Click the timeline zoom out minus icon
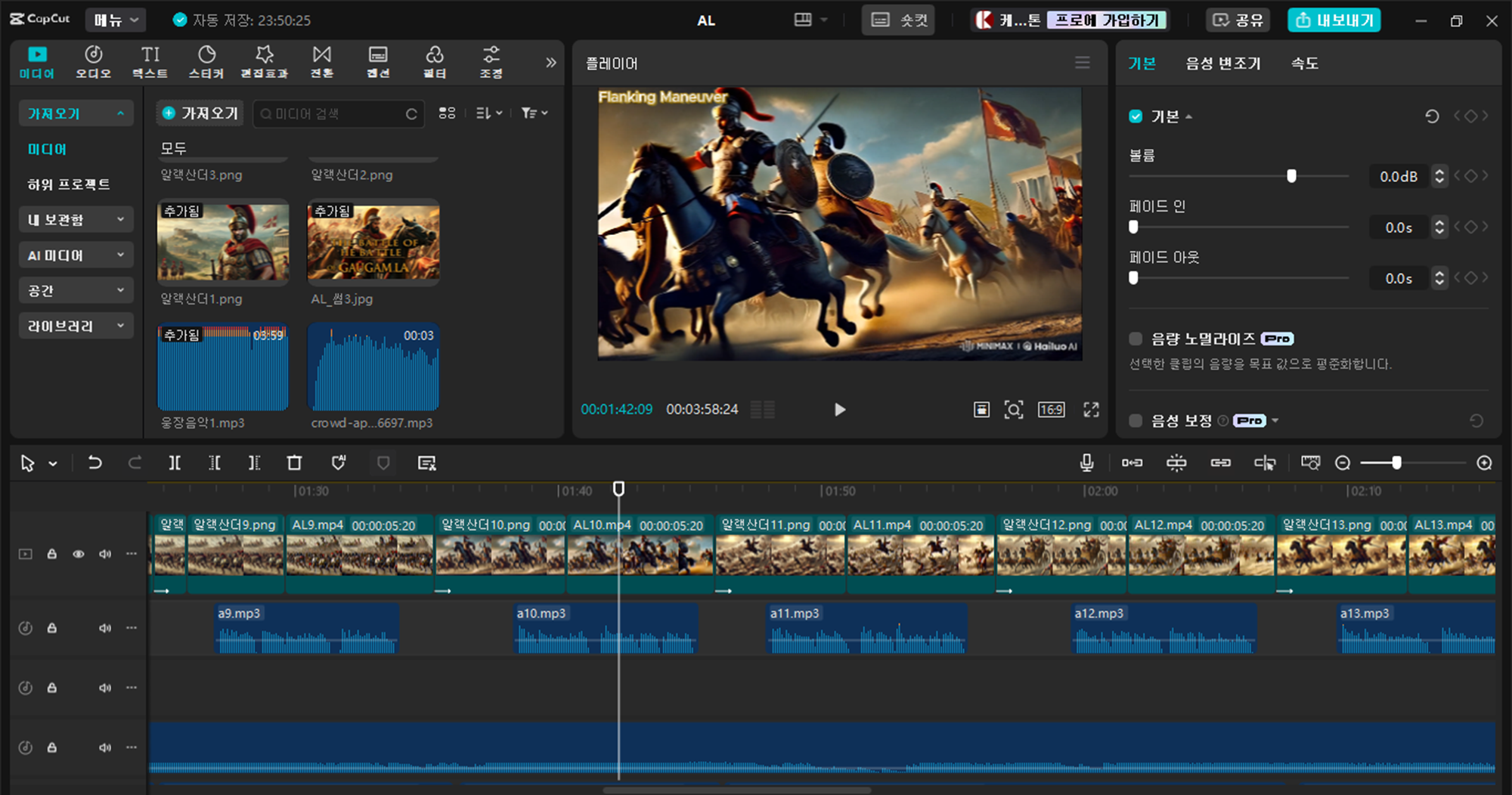1512x795 pixels. click(x=1343, y=462)
